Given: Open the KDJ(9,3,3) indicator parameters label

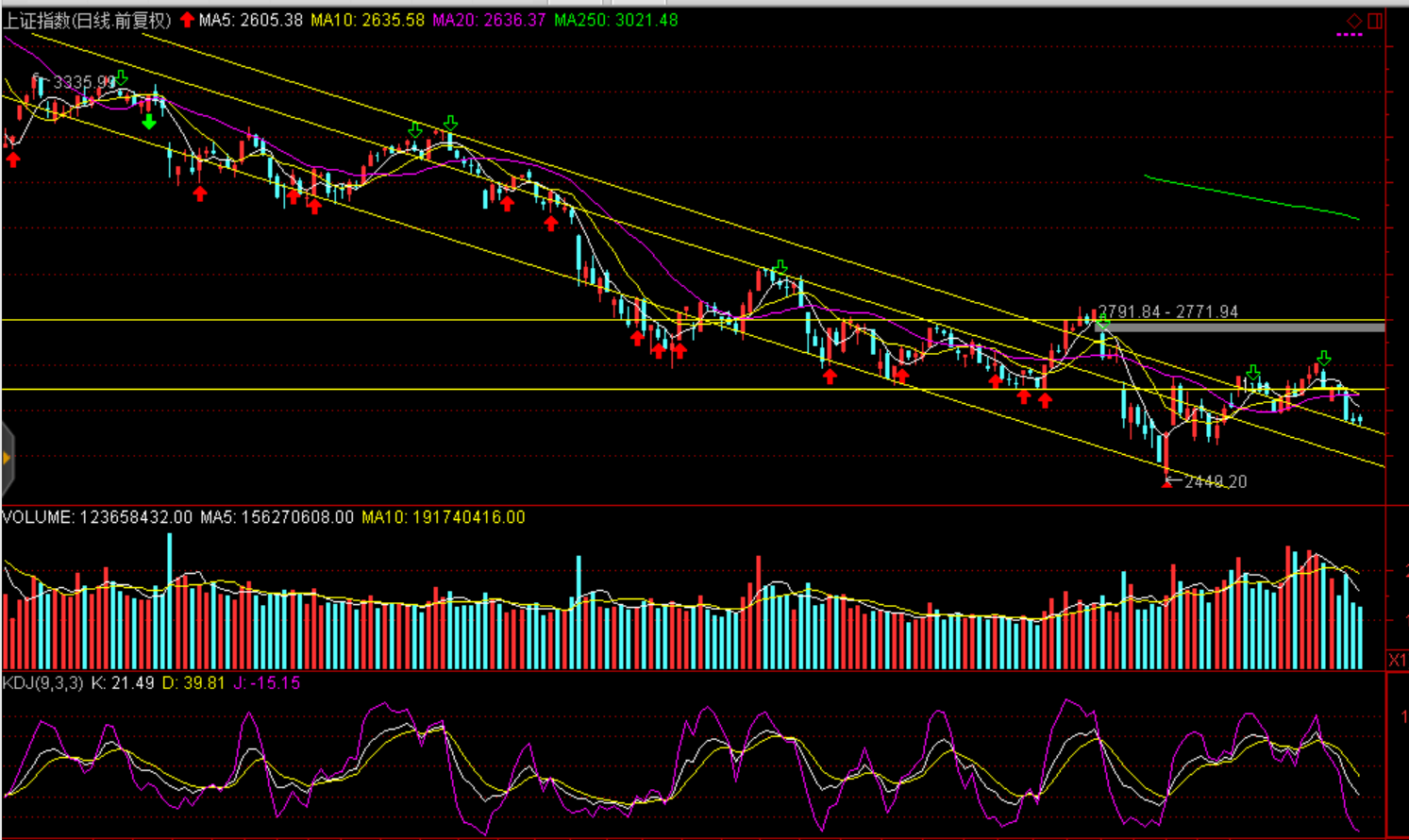Looking at the screenshot, I should 42,682.
